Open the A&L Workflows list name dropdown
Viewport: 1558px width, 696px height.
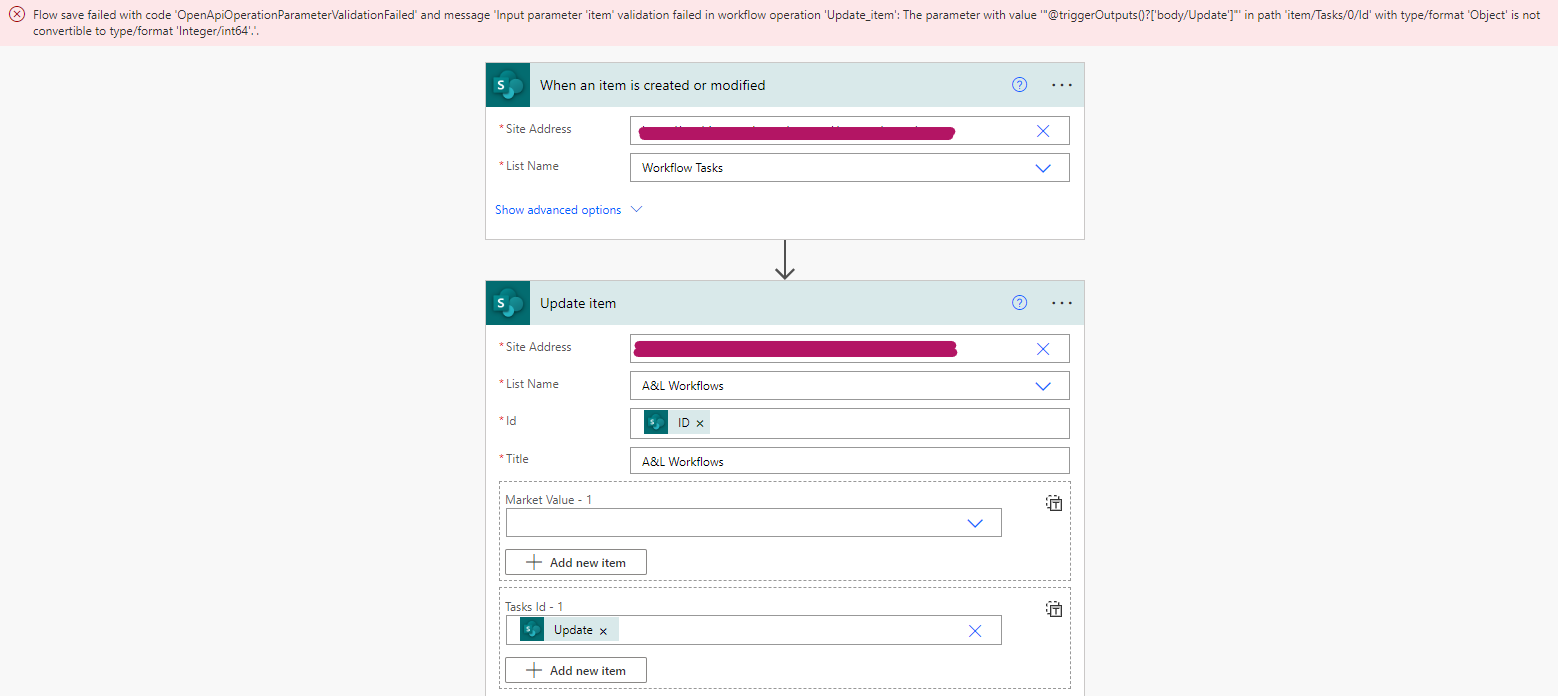tap(1043, 385)
